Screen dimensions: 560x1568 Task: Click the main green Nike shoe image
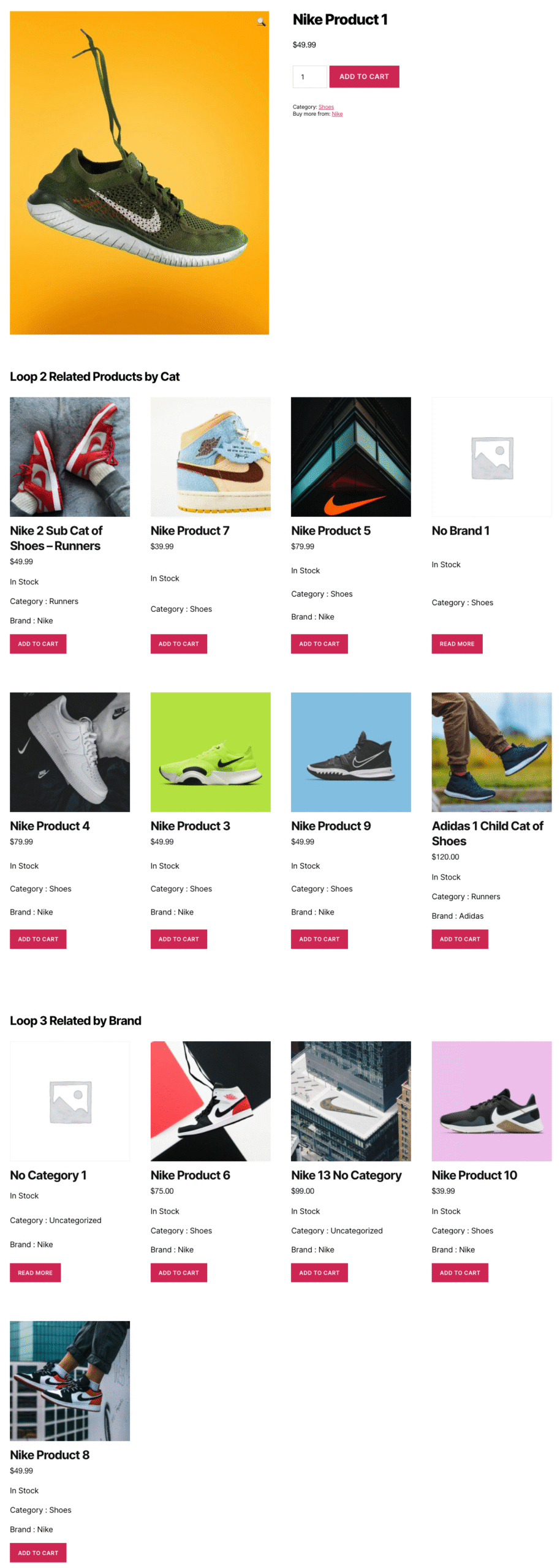139,173
